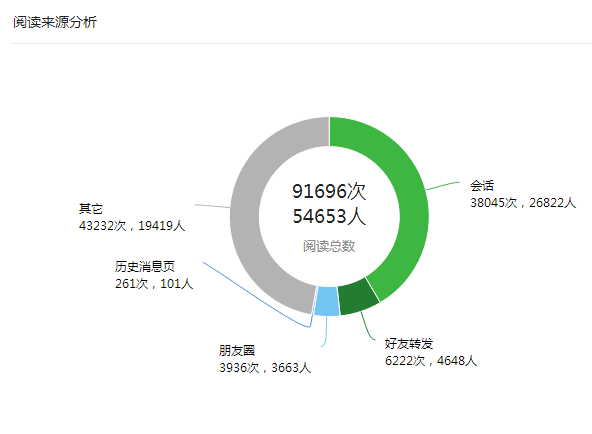Select the 其它 label text

pyautogui.click(x=91, y=209)
